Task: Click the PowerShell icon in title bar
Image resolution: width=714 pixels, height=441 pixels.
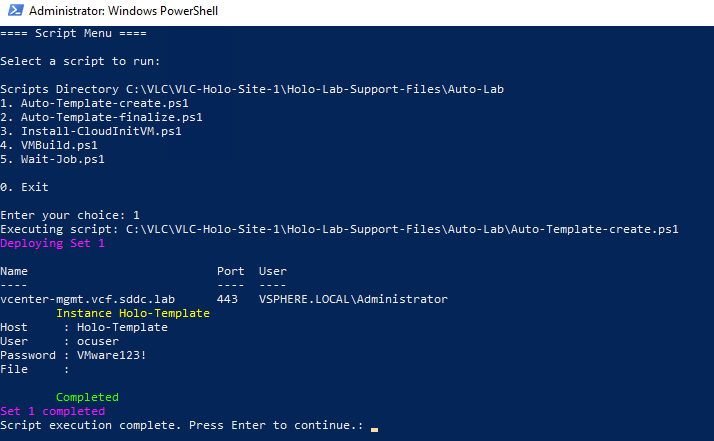Action: coord(12,12)
